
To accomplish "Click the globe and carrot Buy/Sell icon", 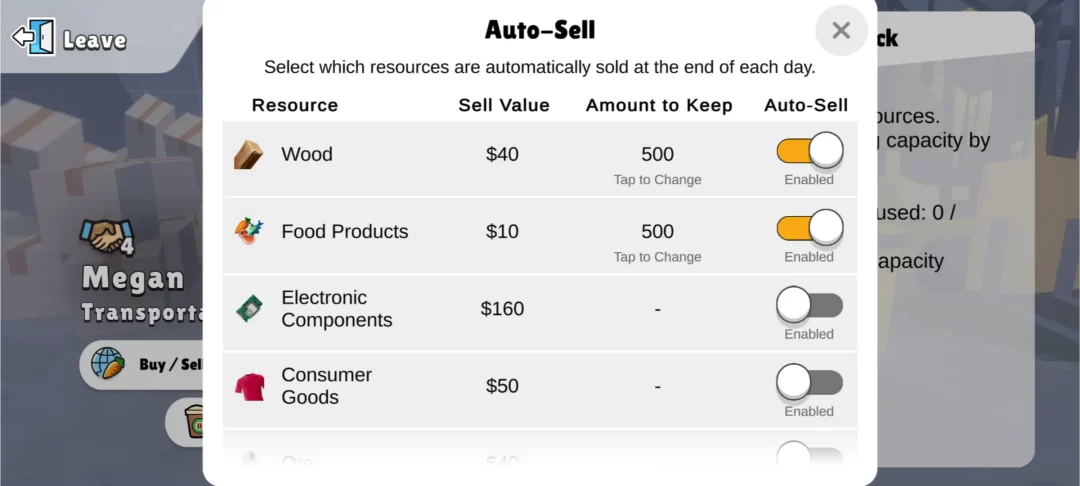I will [x=107, y=364].
